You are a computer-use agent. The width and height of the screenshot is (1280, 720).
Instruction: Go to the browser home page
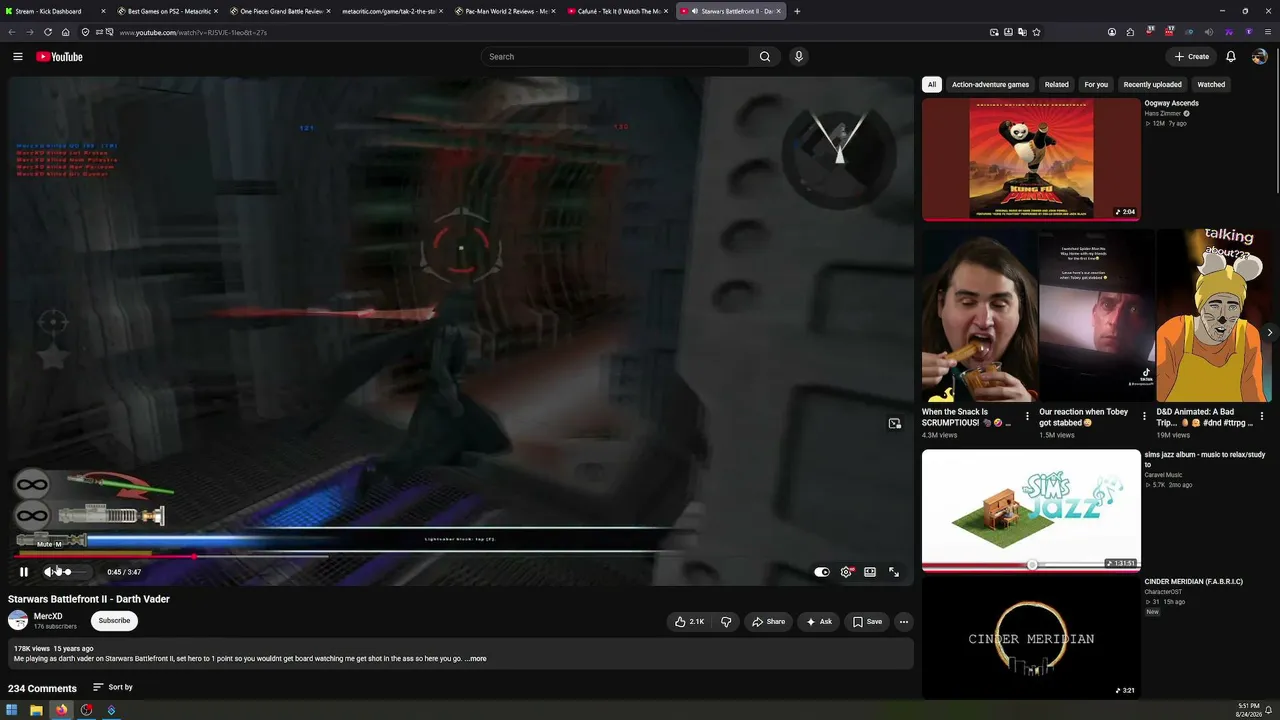(x=65, y=32)
